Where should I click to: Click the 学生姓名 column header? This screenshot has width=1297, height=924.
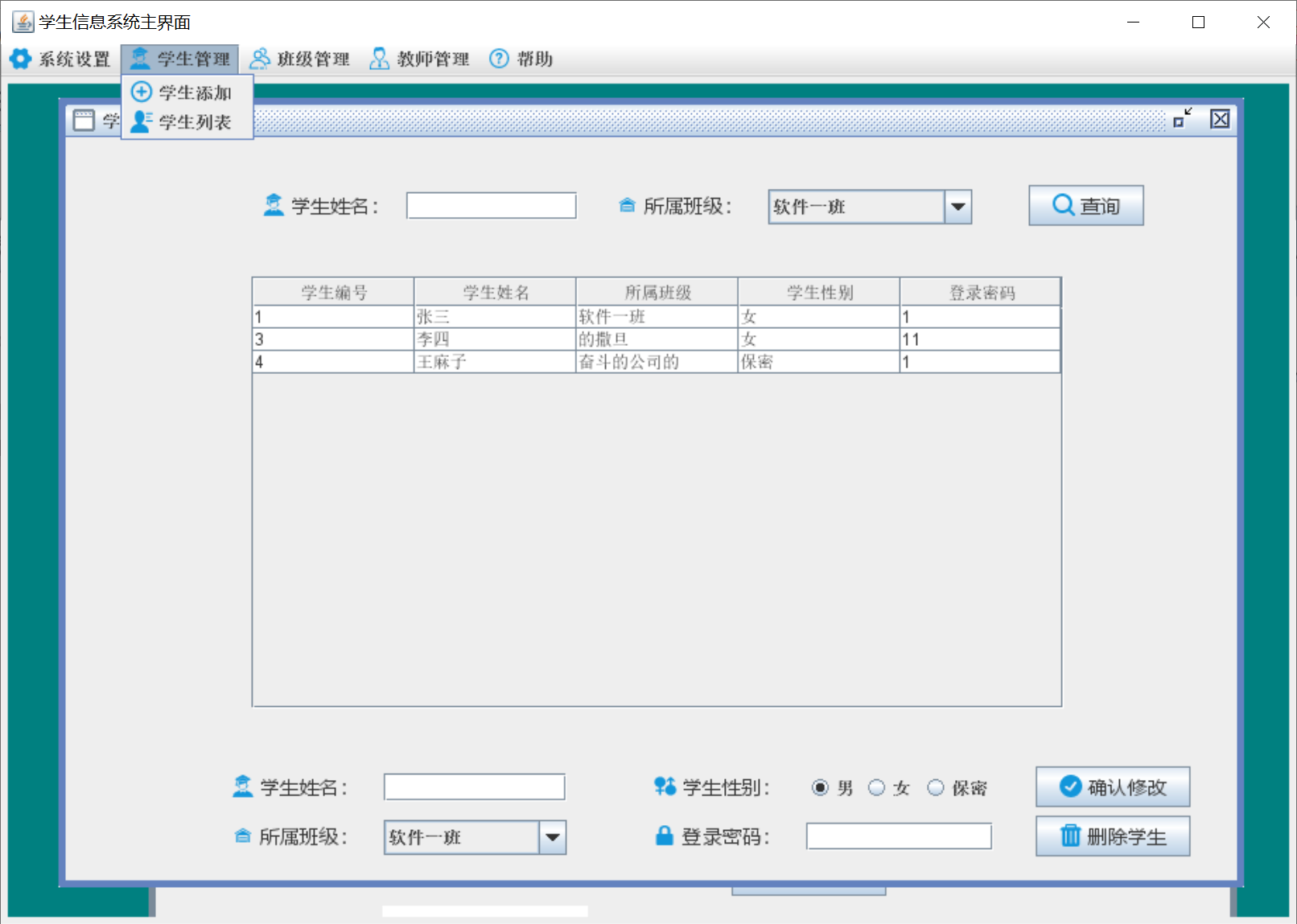pos(495,292)
